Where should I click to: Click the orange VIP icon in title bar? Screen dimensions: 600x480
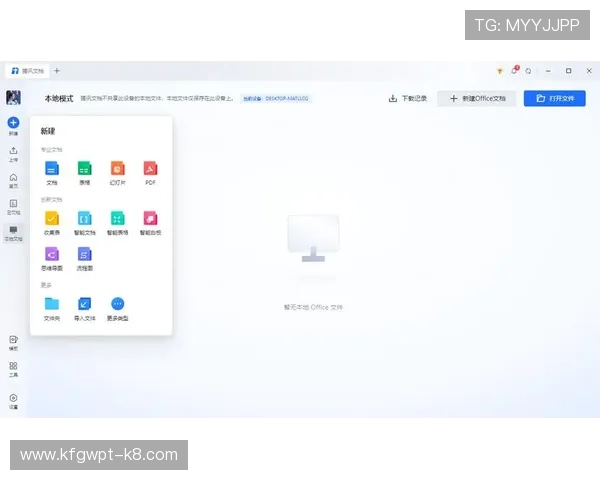click(500, 71)
